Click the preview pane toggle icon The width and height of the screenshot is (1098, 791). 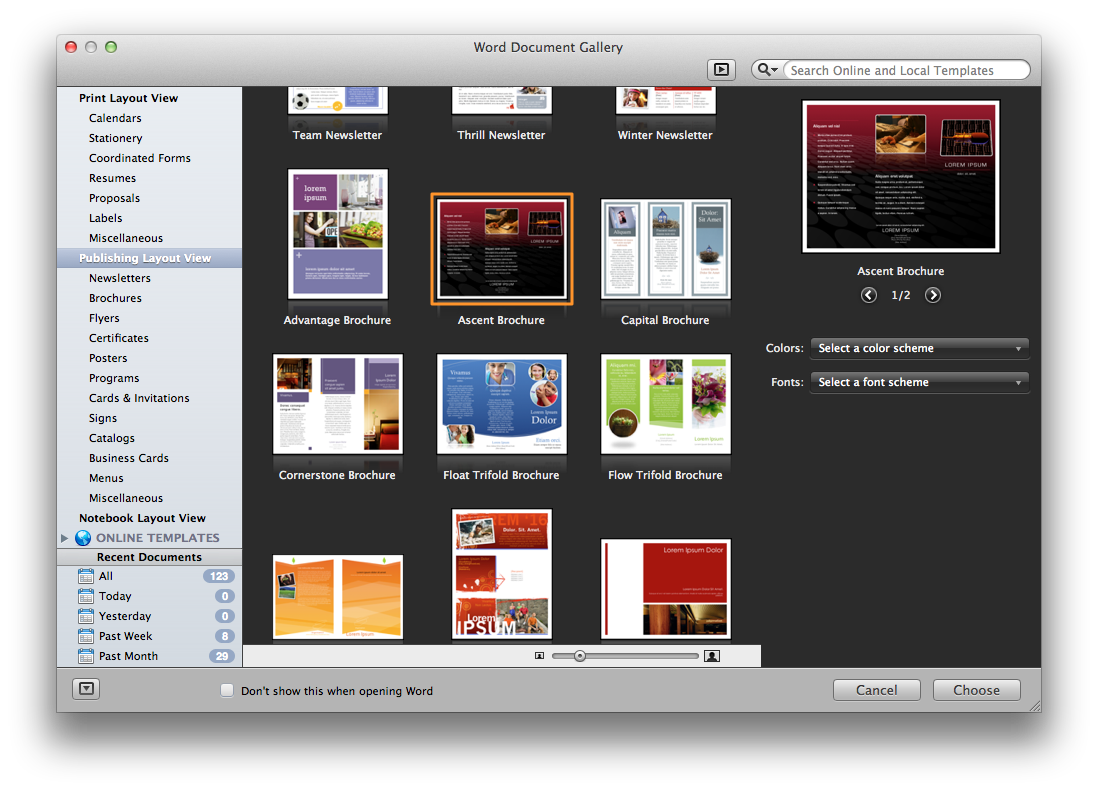(x=721, y=69)
